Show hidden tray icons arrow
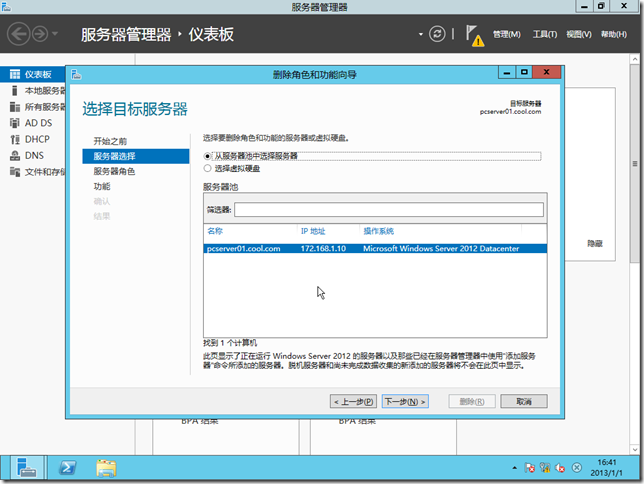Viewport: 644px width, 484px height. click(514, 468)
